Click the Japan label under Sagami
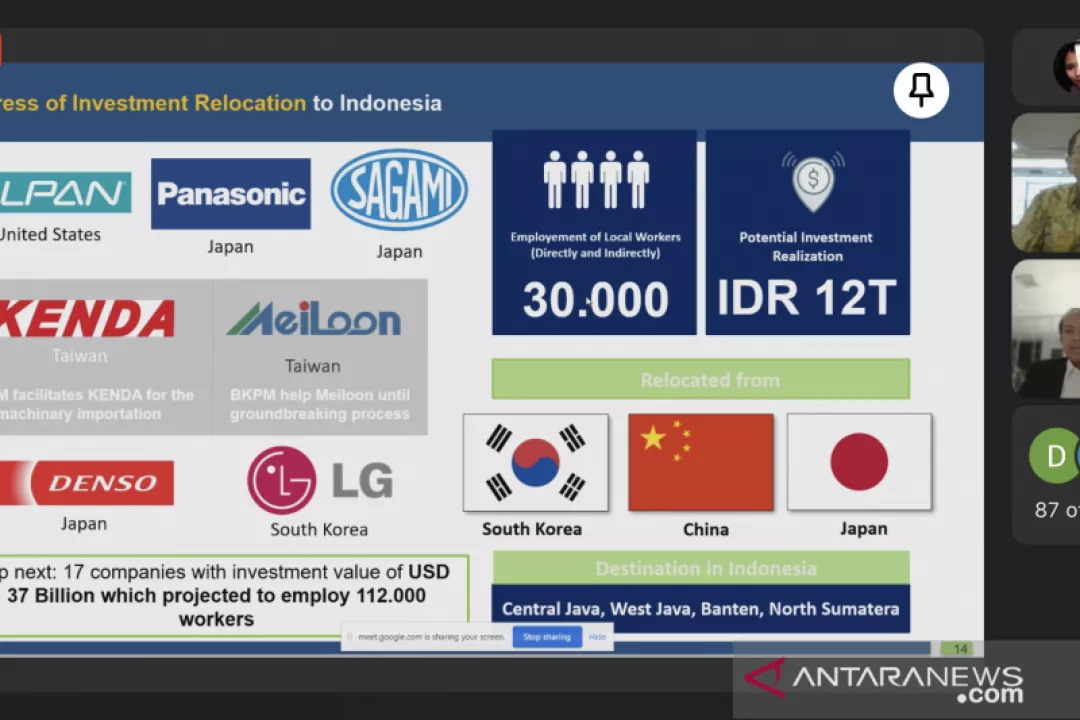This screenshot has height=720, width=1080. [399, 251]
